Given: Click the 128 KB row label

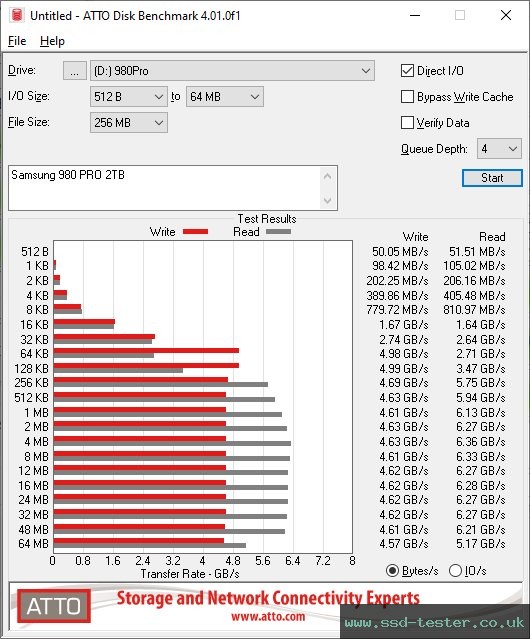Looking at the screenshot, I should 31,368.
